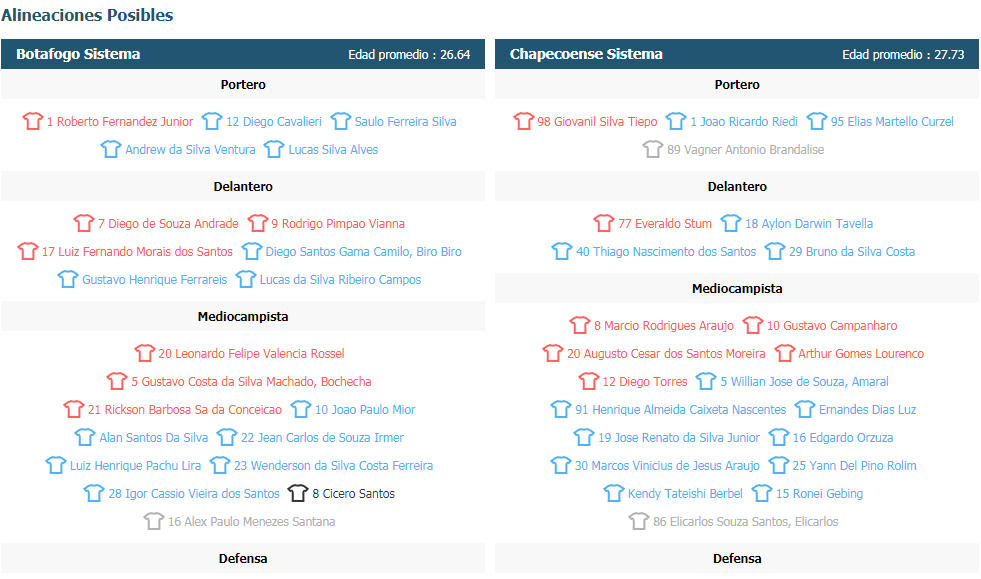Click black jersey icon beside Cicero Santos
Image resolution: width=981 pixels, height=579 pixels.
[x=298, y=493]
